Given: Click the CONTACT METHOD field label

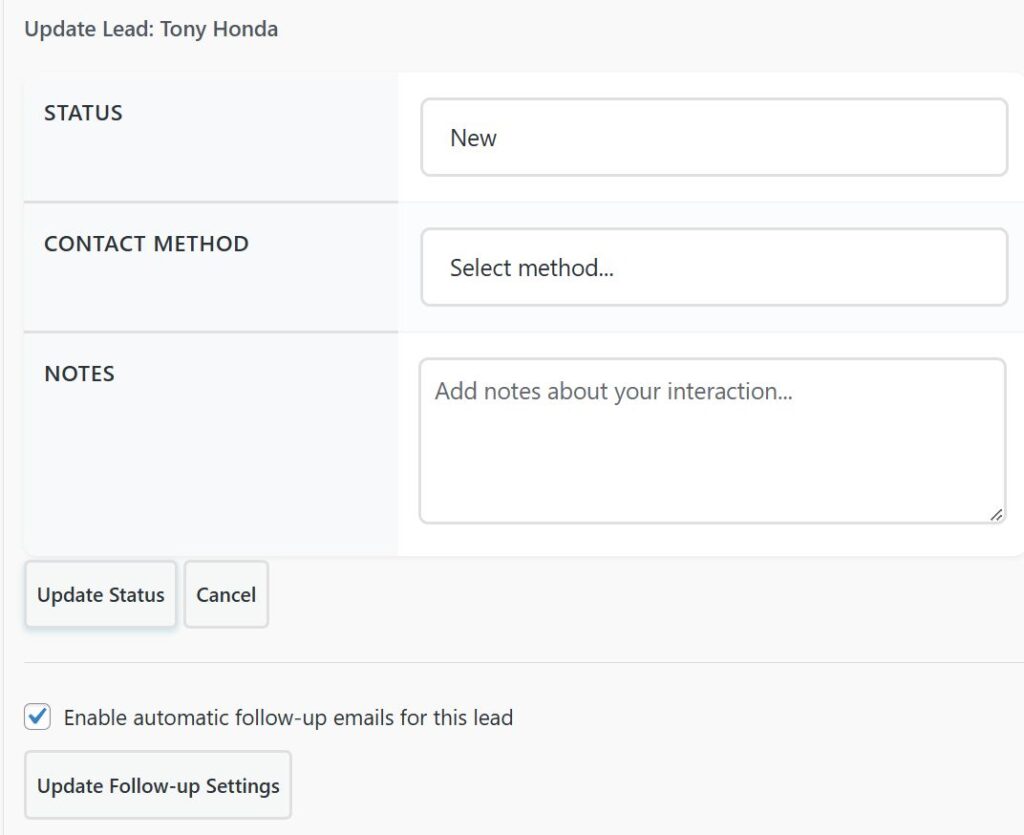Looking at the screenshot, I should coord(146,243).
